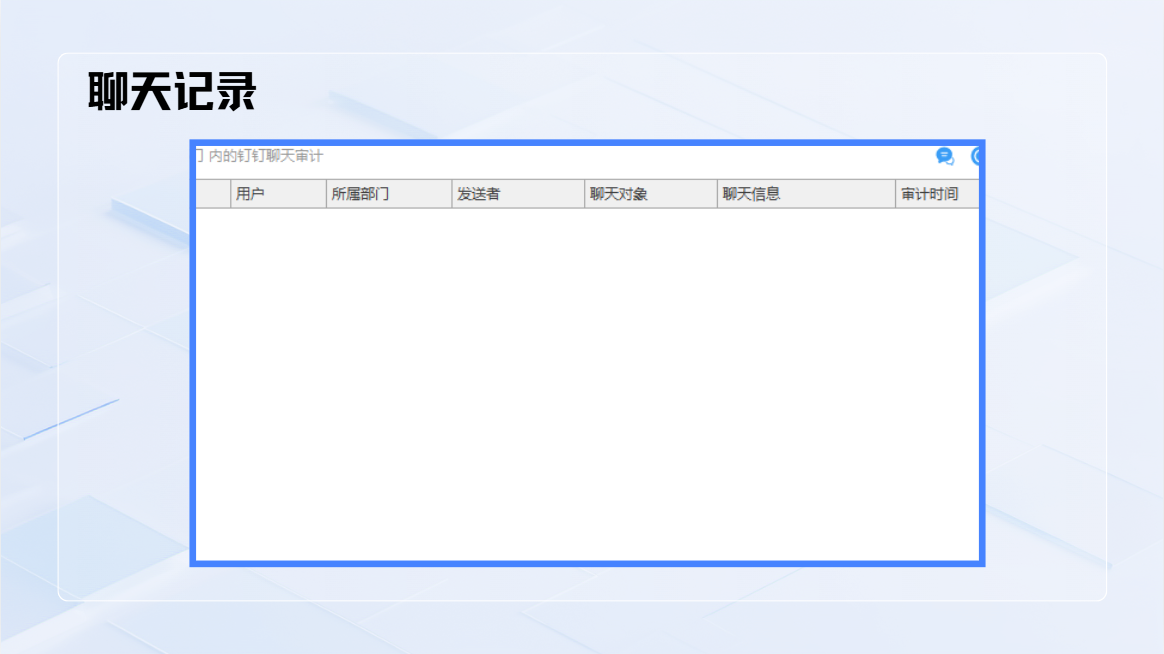
Task: Click the 聊天对象 column header
Action: (651, 194)
